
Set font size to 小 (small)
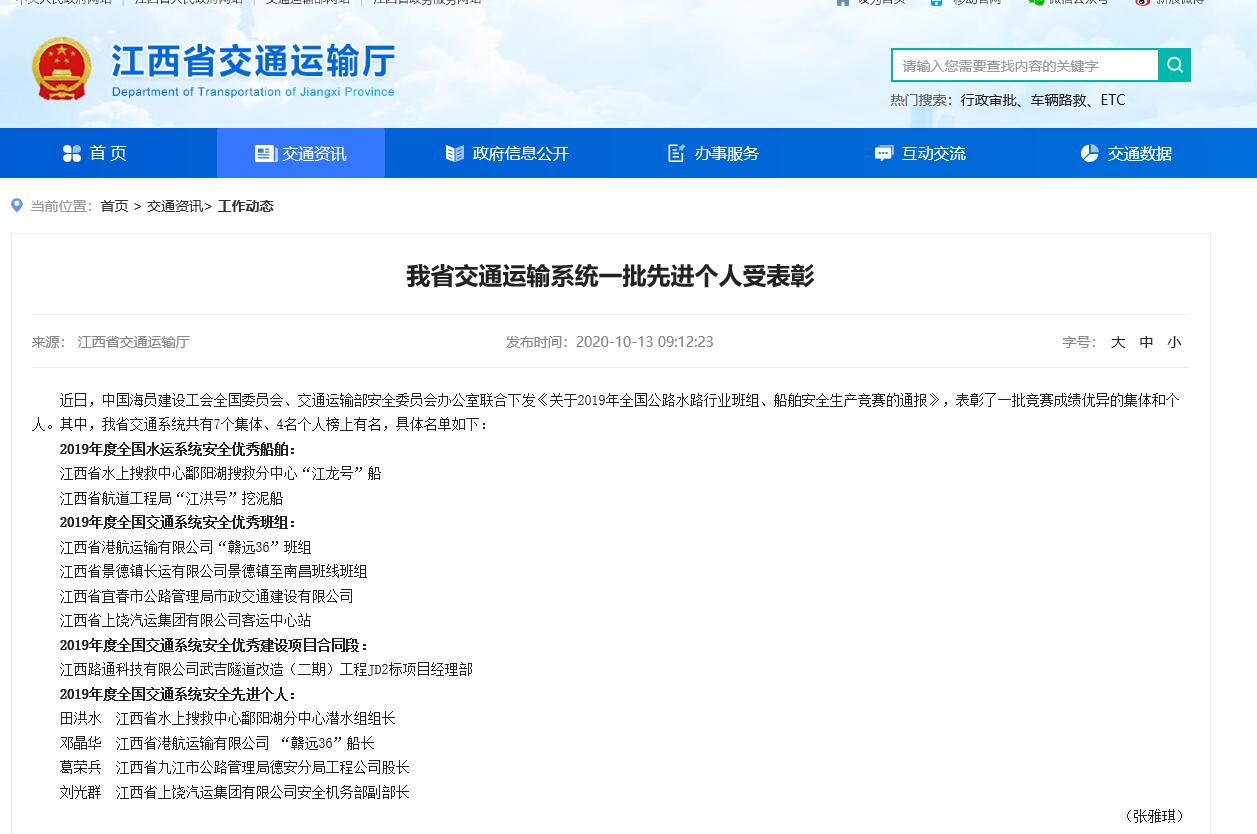[1174, 342]
